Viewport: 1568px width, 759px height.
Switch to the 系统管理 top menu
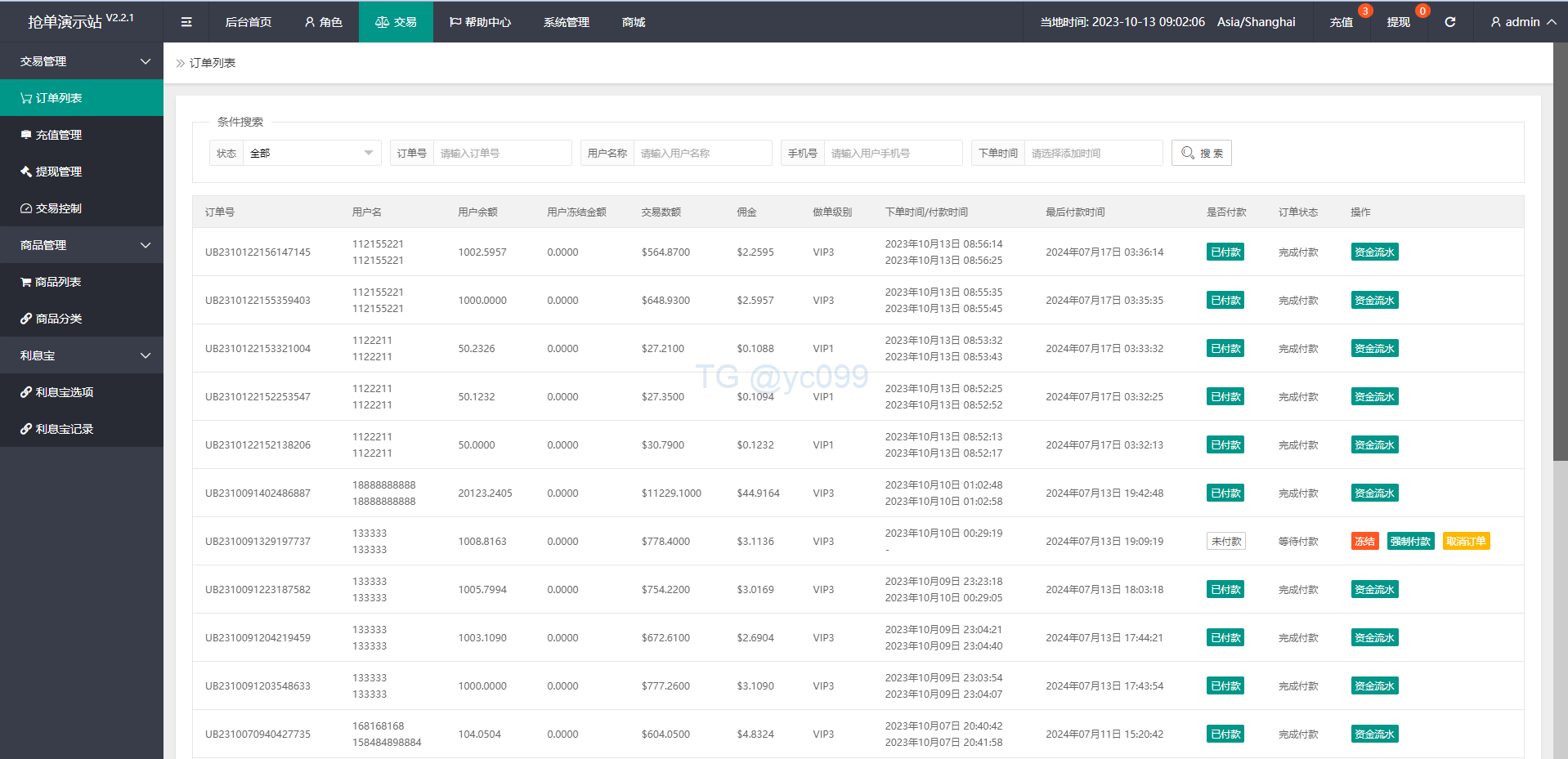[566, 22]
